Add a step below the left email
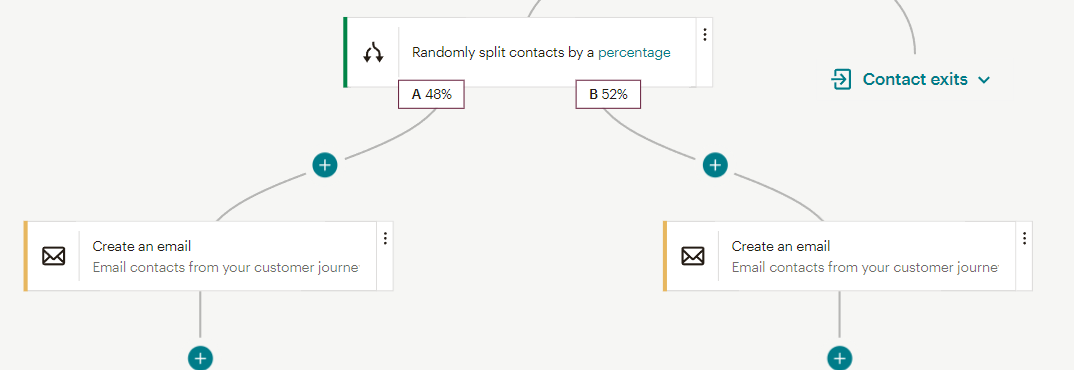Screen dimensions: 1074x370 [x=200, y=358]
